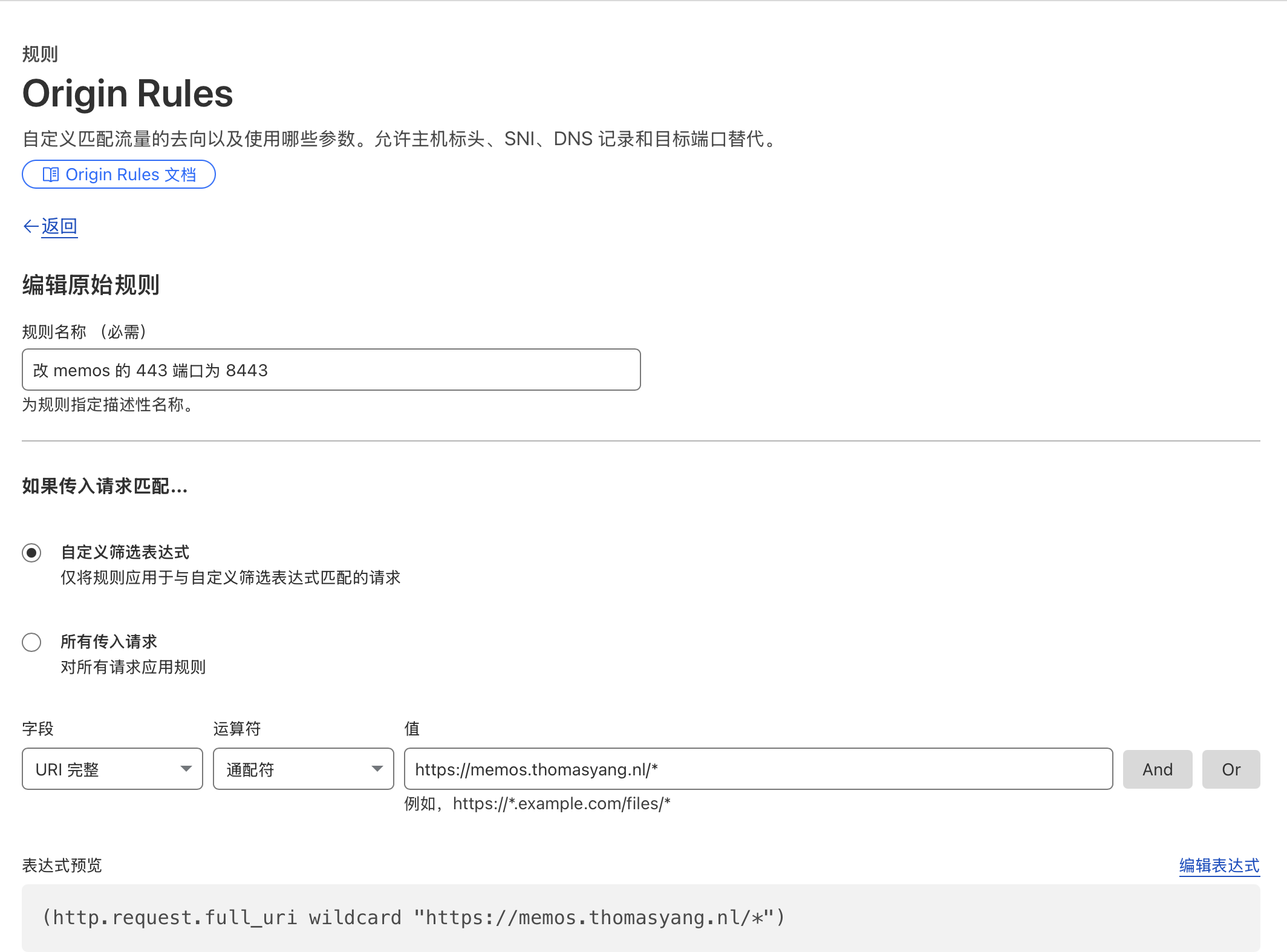Viewport: 1287px width, 952px height.
Task: Click the left arrow icon beside 返回
Action: point(30,226)
